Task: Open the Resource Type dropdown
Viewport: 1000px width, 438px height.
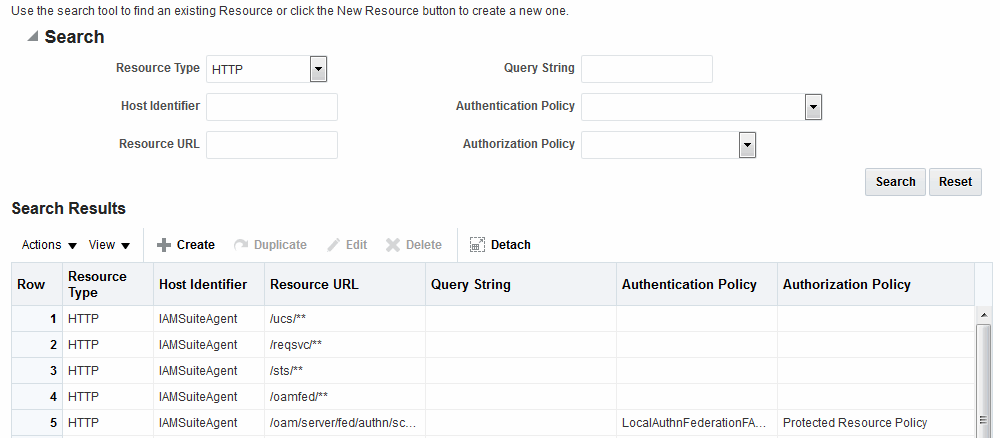Action: [x=318, y=69]
